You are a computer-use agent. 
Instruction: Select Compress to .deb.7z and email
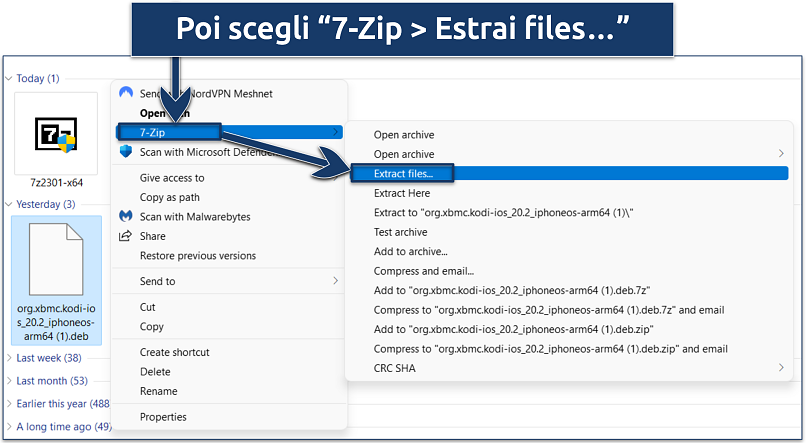(x=549, y=310)
